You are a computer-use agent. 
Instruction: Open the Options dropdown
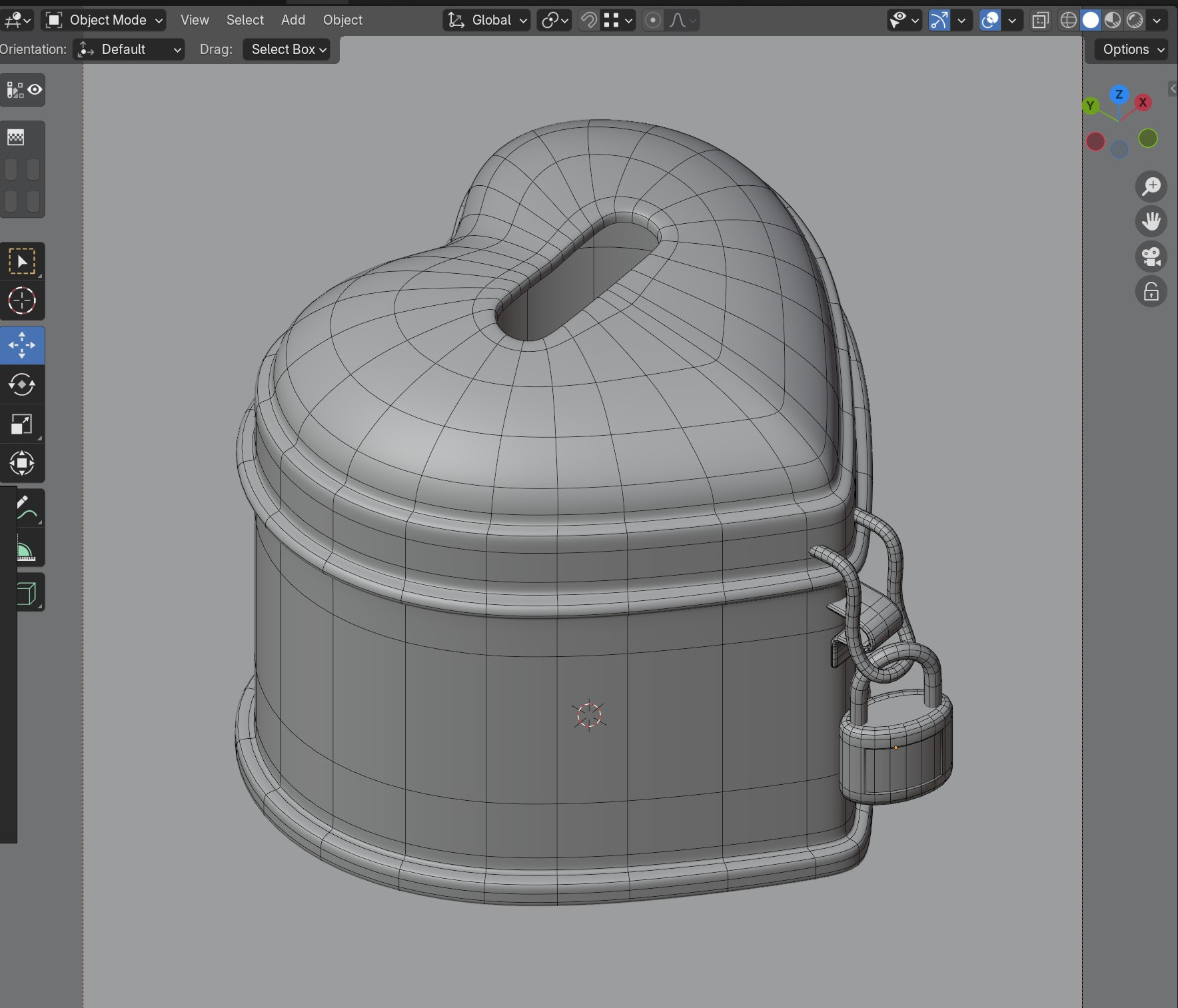(x=1131, y=49)
